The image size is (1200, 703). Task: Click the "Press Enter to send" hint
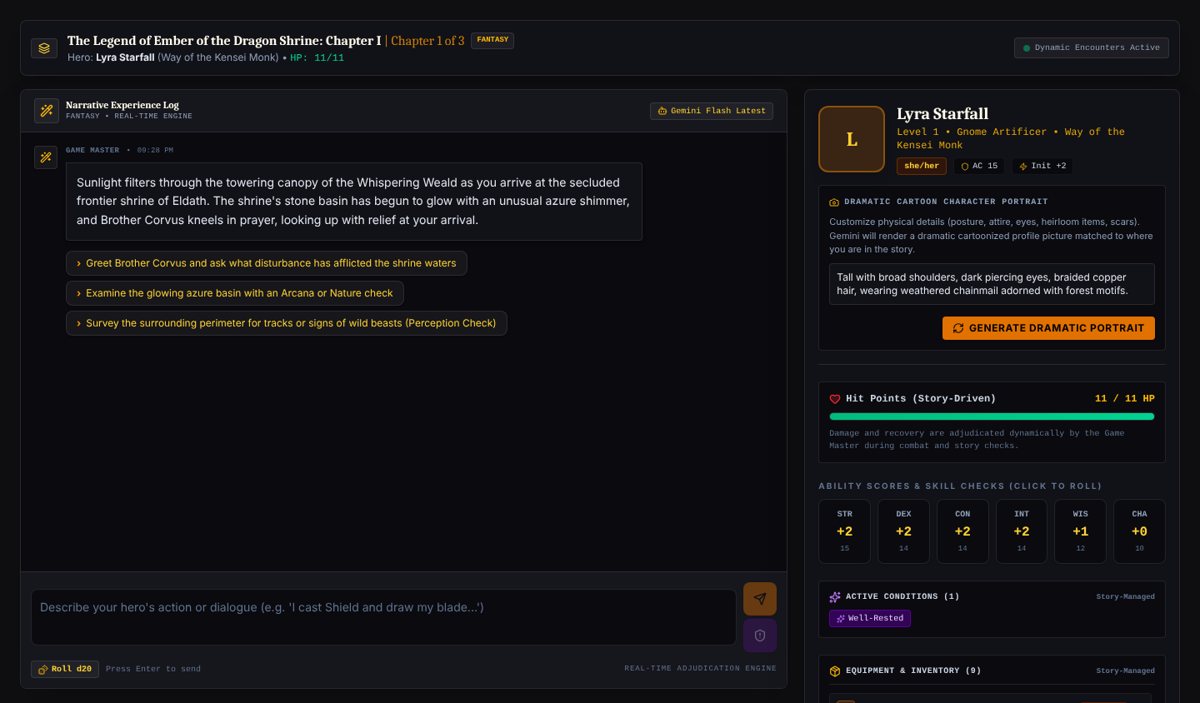[x=153, y=669]
